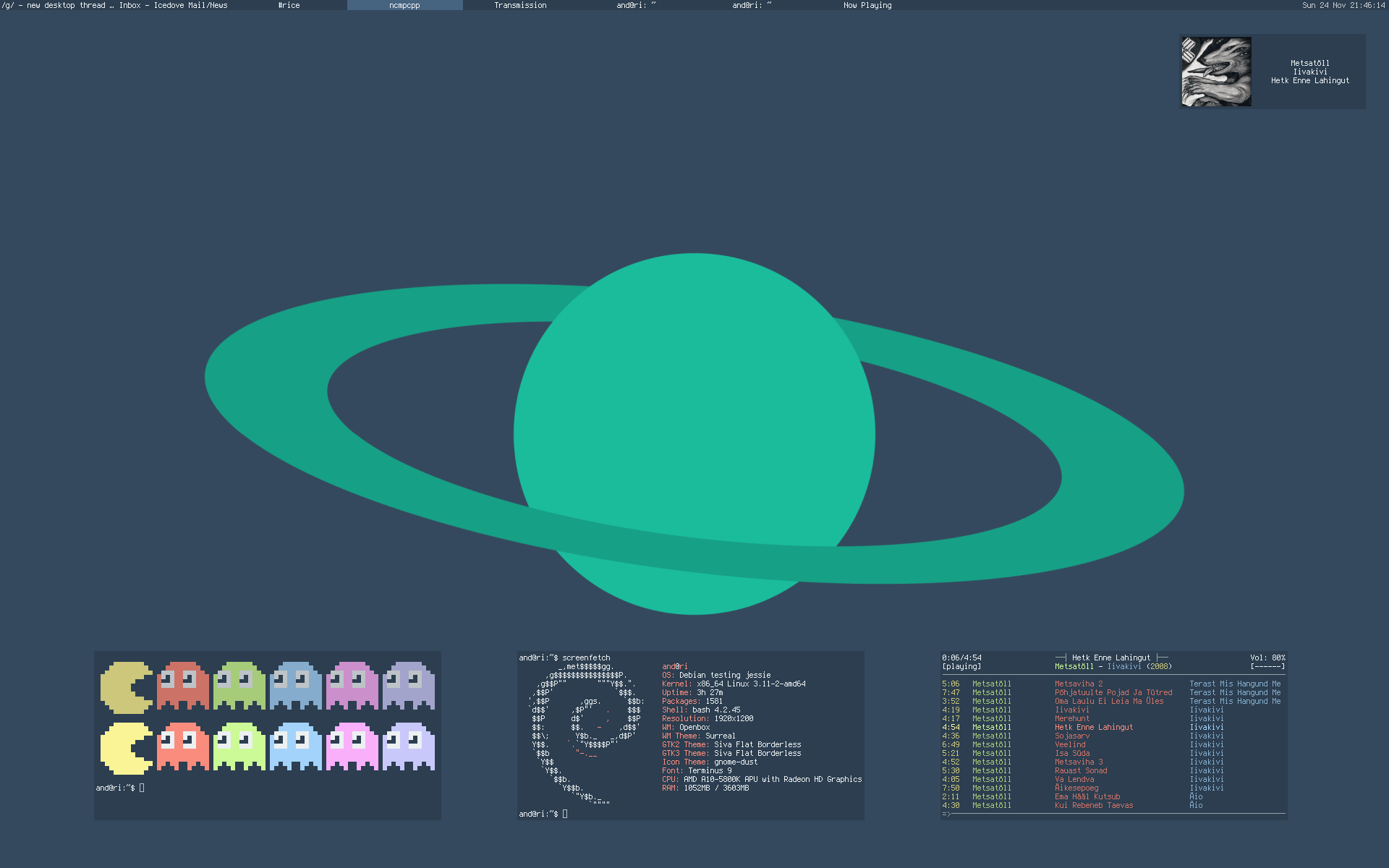Switch to the ncmpcpp taskbar tab
The width and height of the screenshot is (1389, 868).
[x=404, y=5]
